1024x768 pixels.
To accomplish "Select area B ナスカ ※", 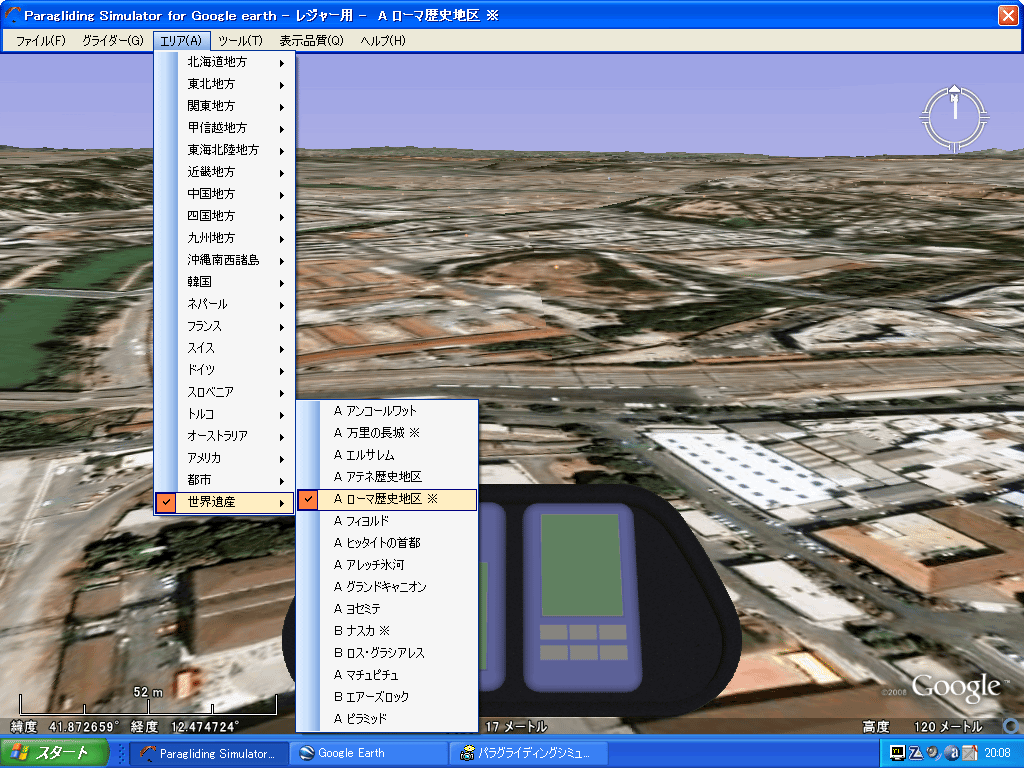I will click(387, 632).
